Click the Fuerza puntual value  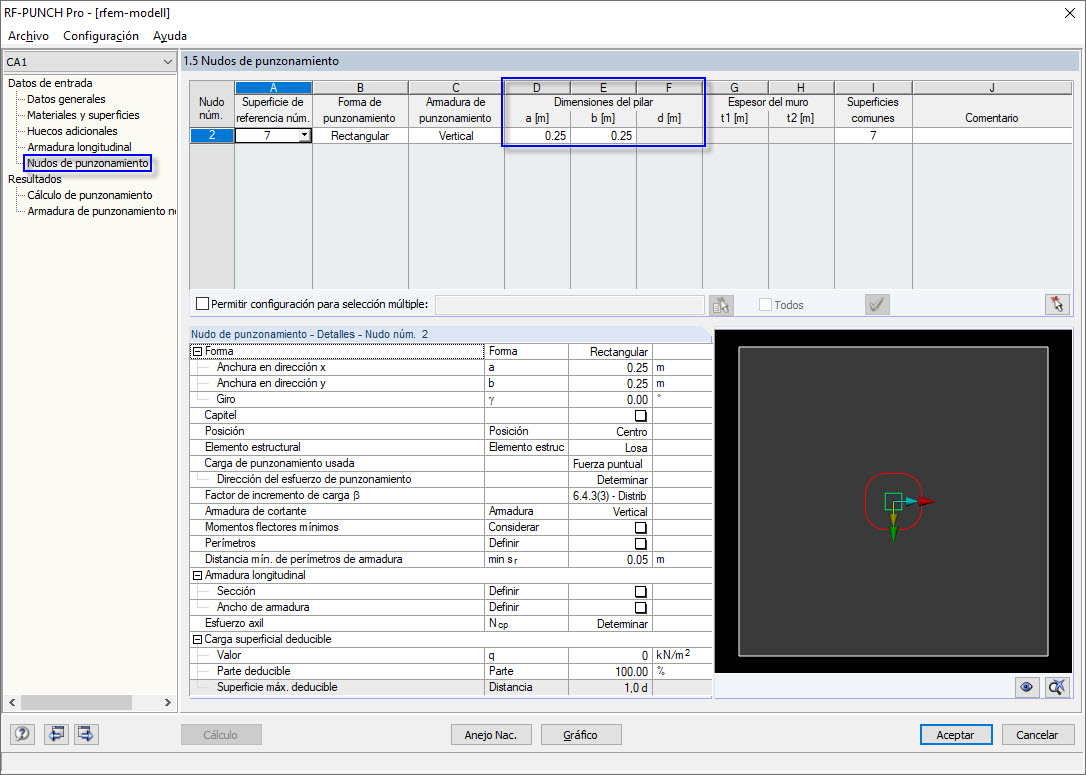[610, 463]
